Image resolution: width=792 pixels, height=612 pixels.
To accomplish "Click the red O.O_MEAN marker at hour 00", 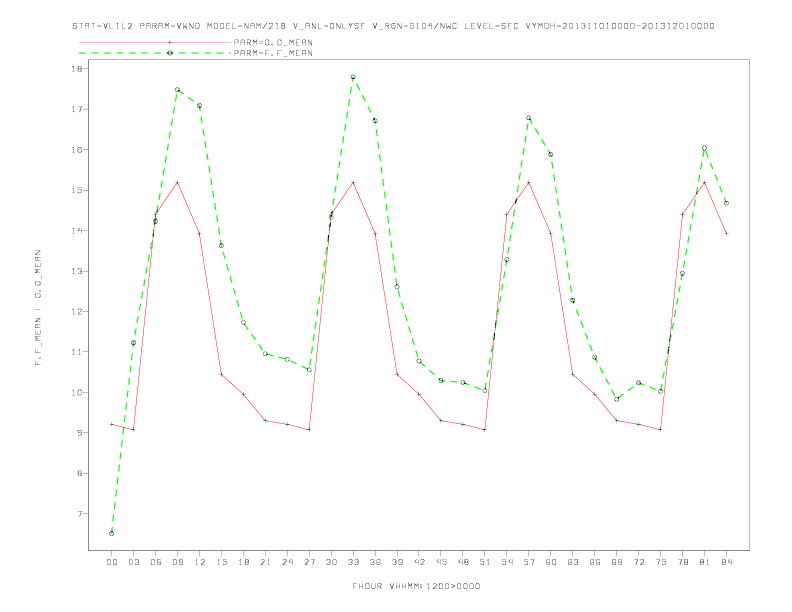I will point(112,424).
